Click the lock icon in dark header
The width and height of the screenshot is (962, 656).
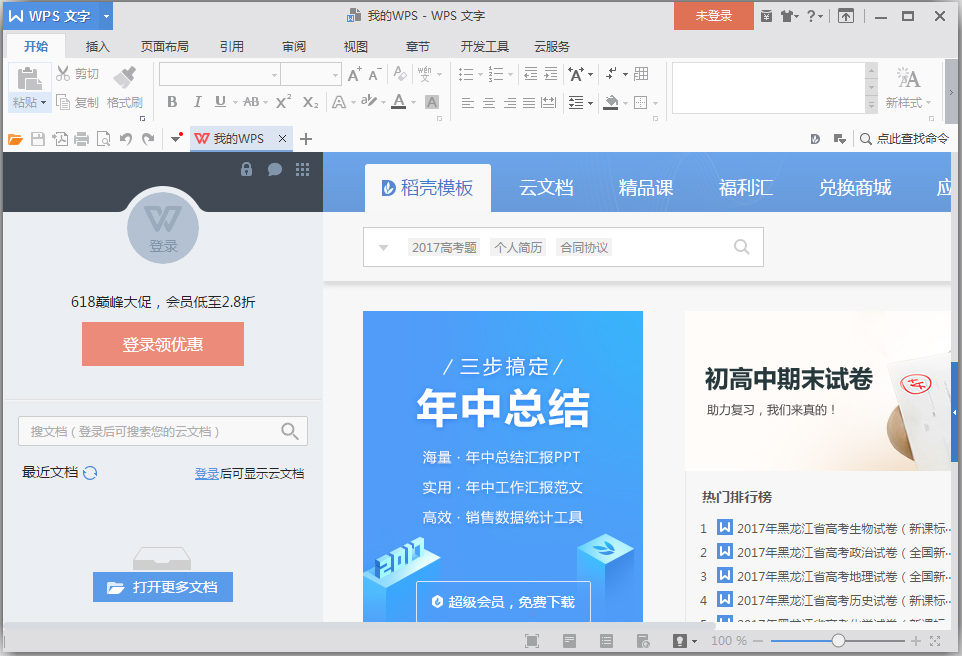[x=247, y=169]
